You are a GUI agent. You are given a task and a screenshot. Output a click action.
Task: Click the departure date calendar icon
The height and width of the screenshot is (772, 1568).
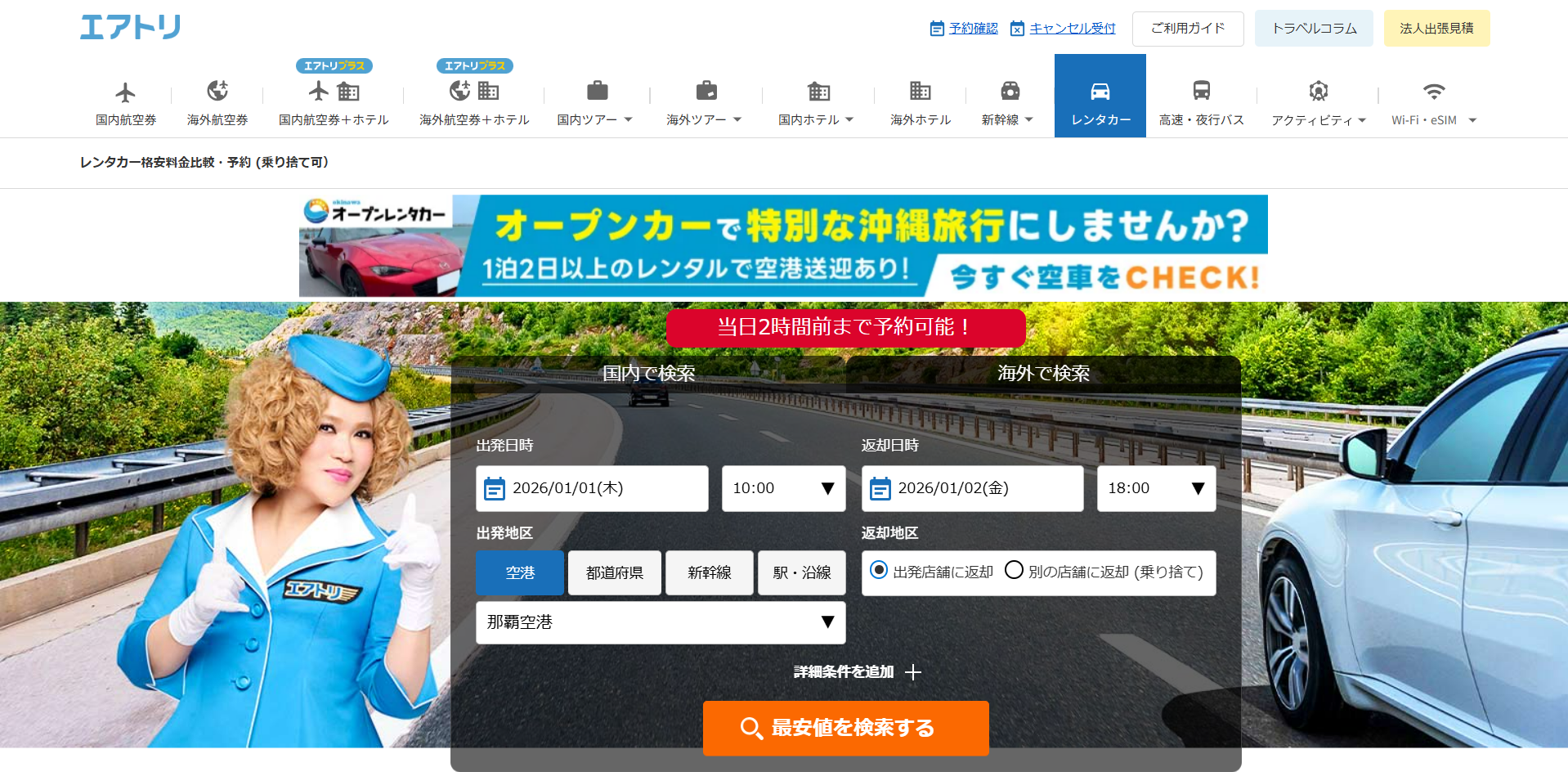pos(495,489)
